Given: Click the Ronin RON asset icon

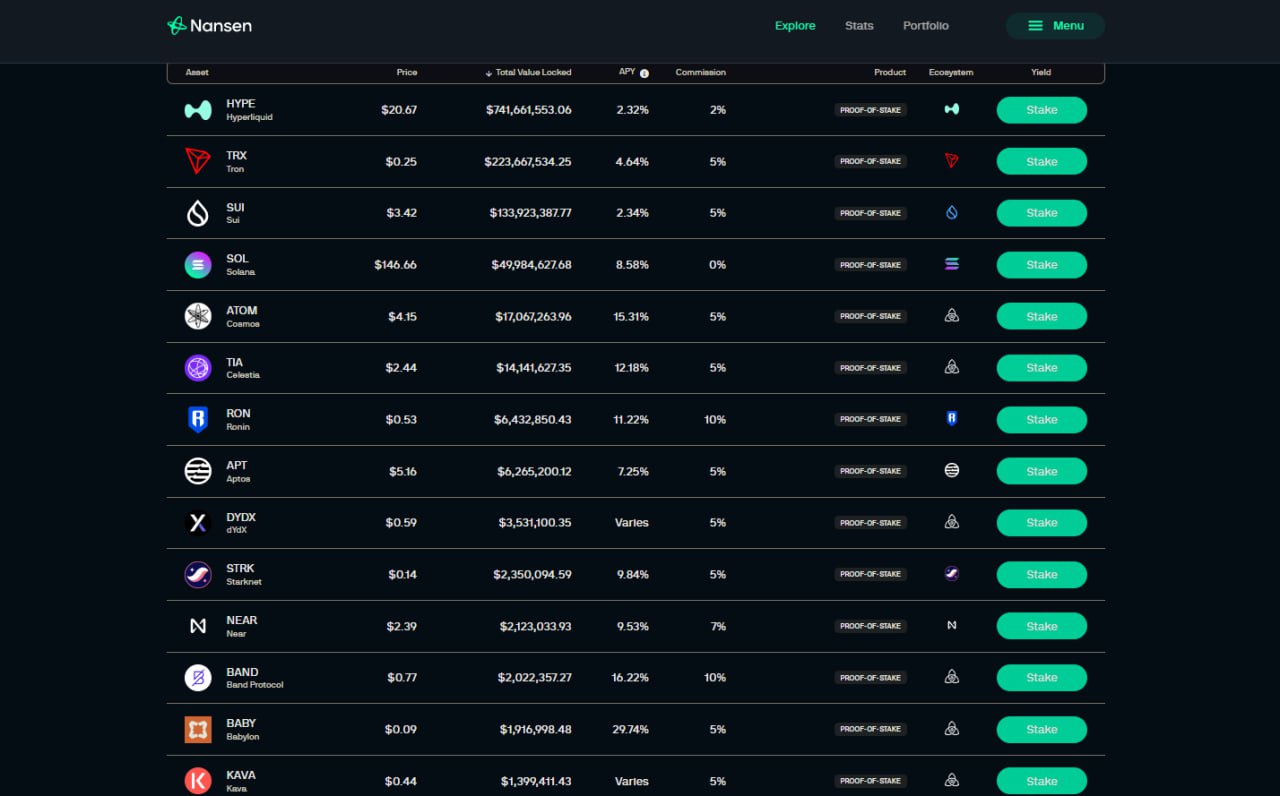Looking at the screenshot, I should click(x=198, y=420).
